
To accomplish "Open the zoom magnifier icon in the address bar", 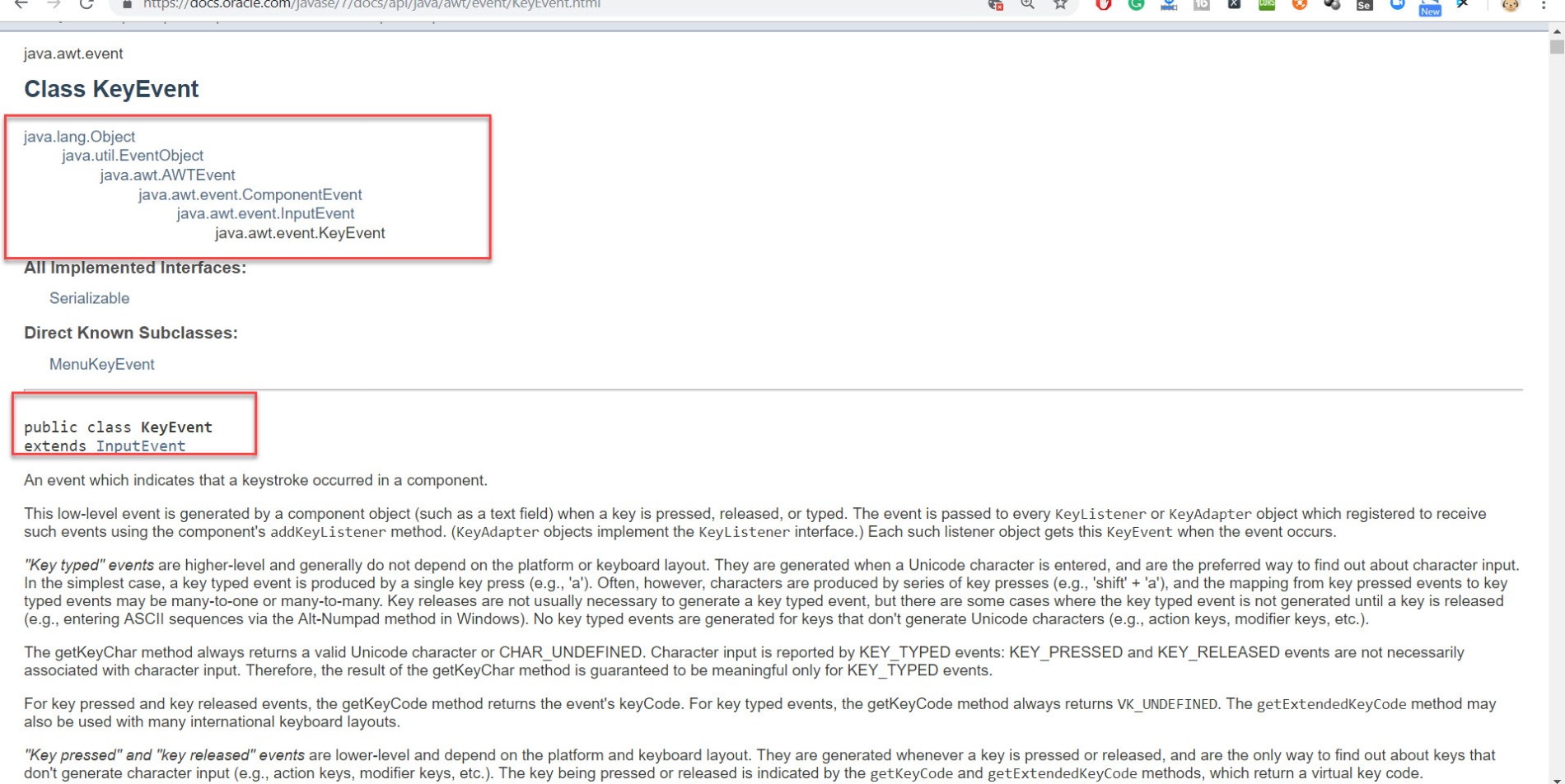I will 1028,4.
